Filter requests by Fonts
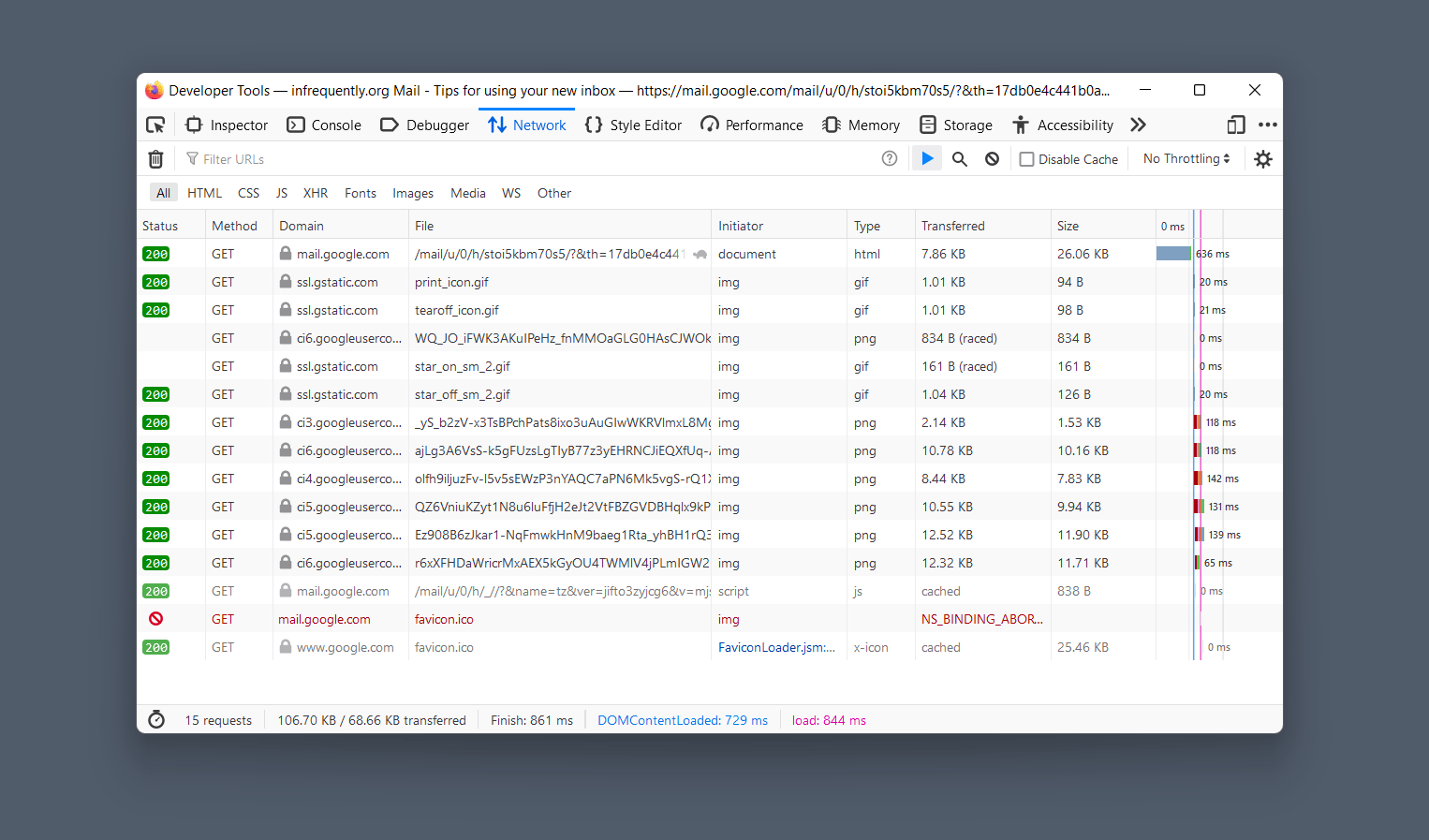The width and height of the screenshot is (1429, 840). pos(361,193)
